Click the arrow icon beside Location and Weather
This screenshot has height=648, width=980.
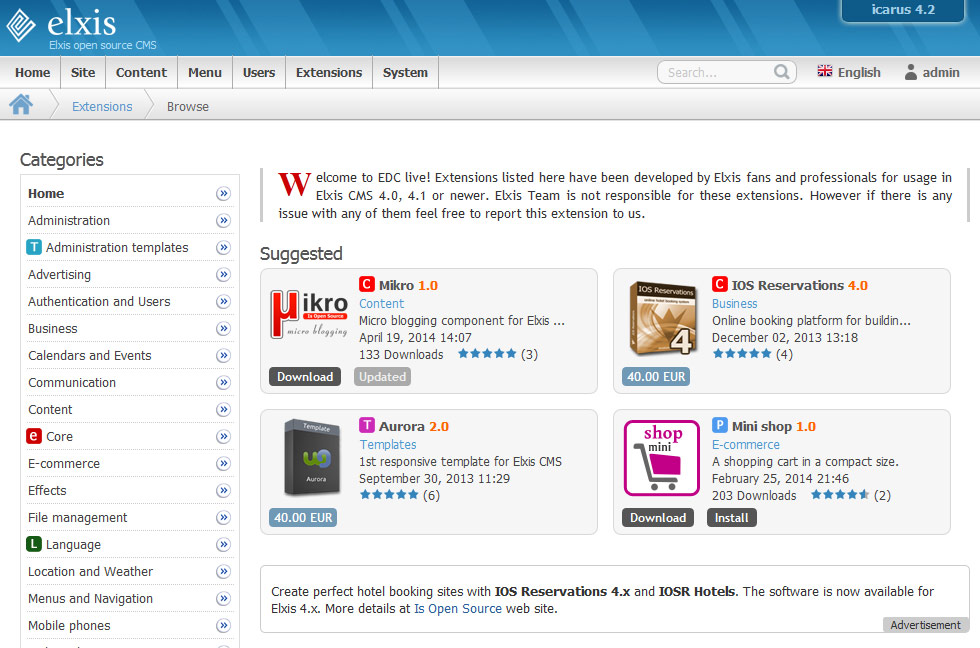[223, 571]
